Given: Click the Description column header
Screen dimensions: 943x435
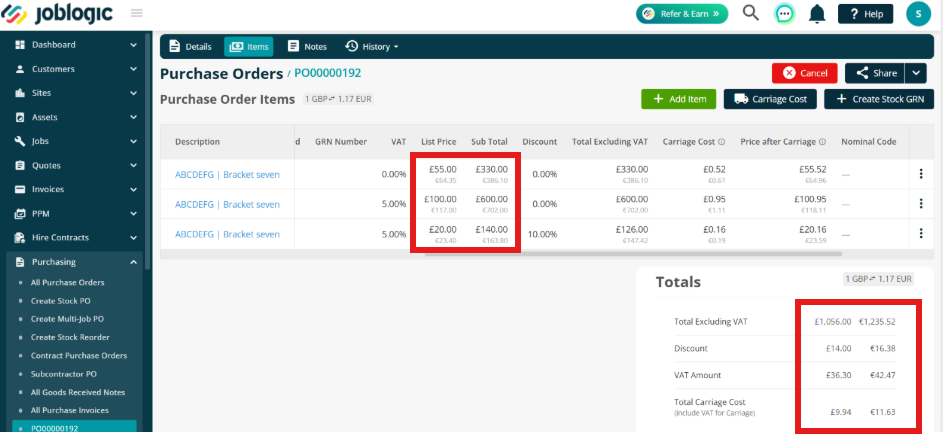Looking at the screenshot, I should click(x=197, y=142).
